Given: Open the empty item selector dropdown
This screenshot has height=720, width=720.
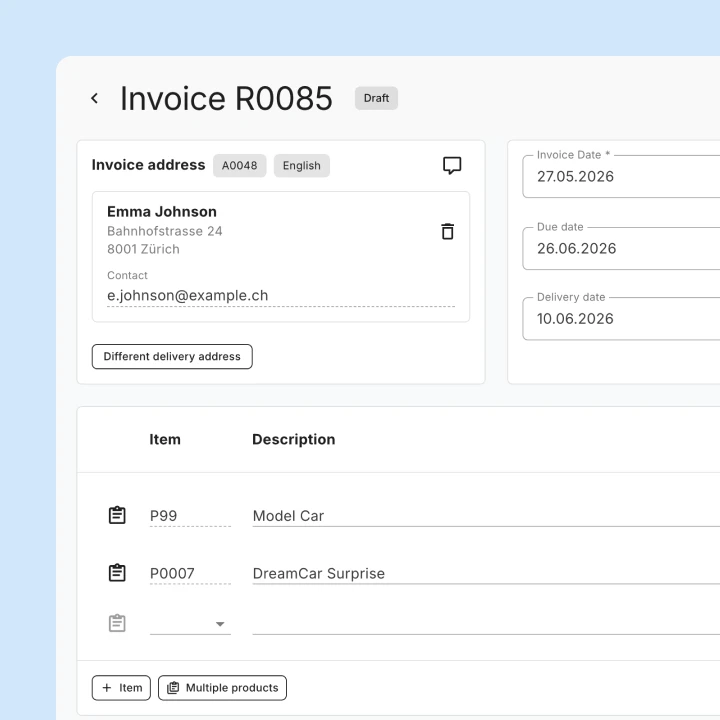Looking at the screenshot, I should pos(190,624).
